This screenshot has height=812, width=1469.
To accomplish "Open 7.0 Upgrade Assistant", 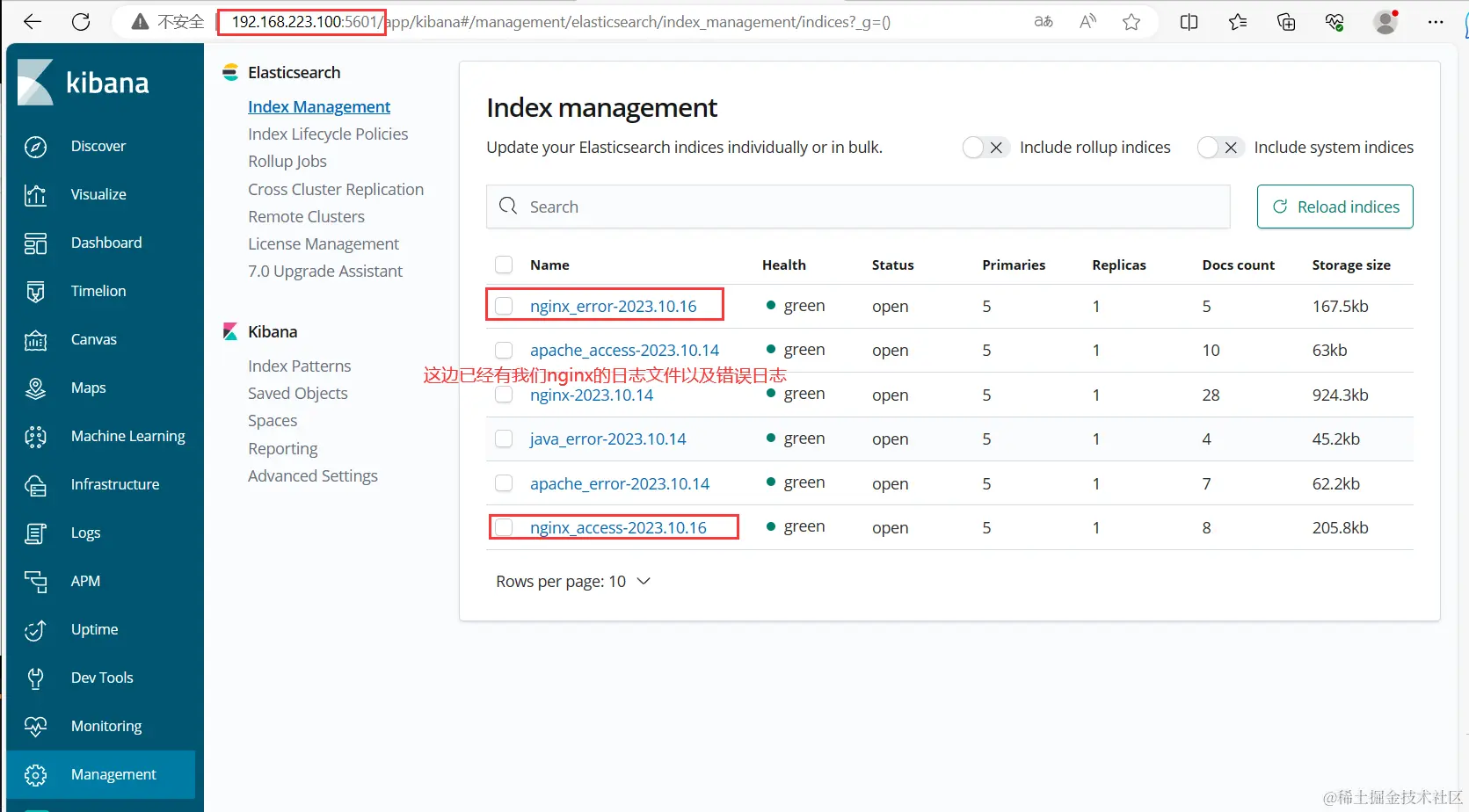I will [x=325, y=272].
